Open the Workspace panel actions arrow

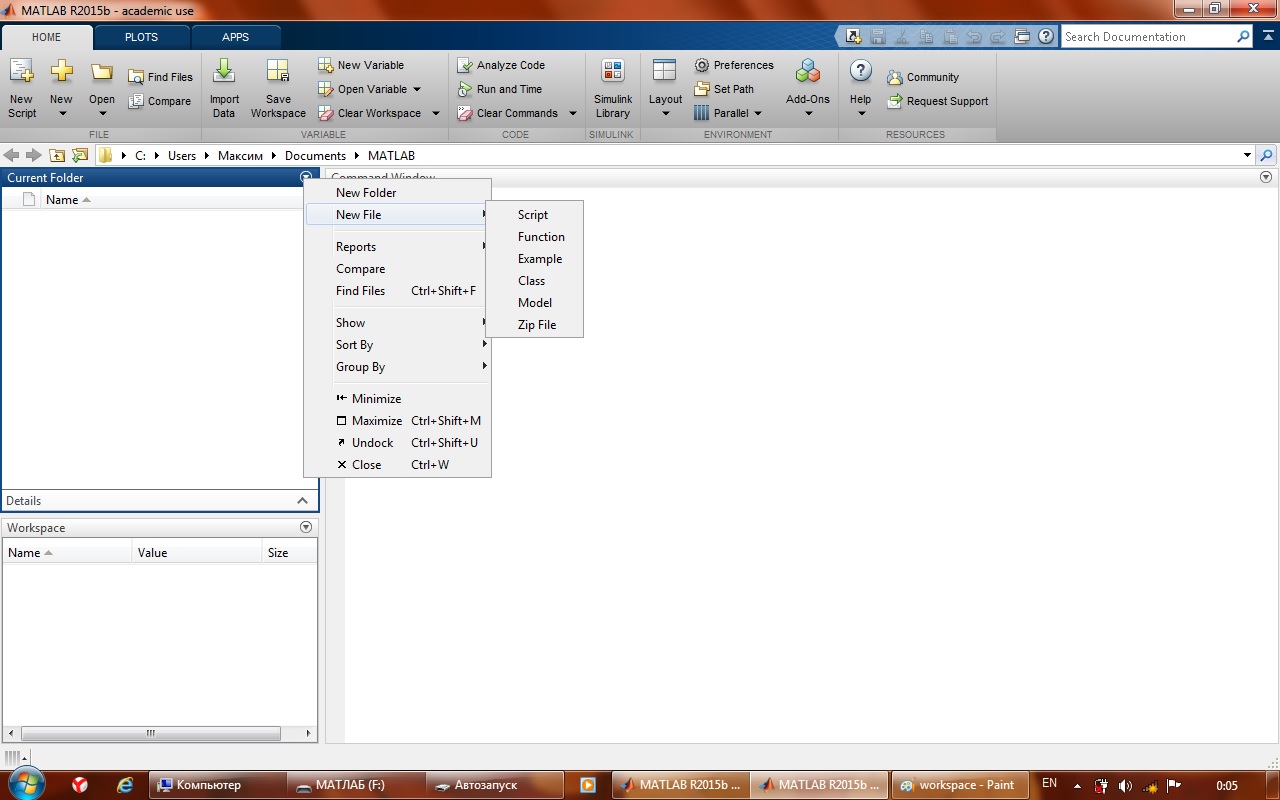coord(306,527)
